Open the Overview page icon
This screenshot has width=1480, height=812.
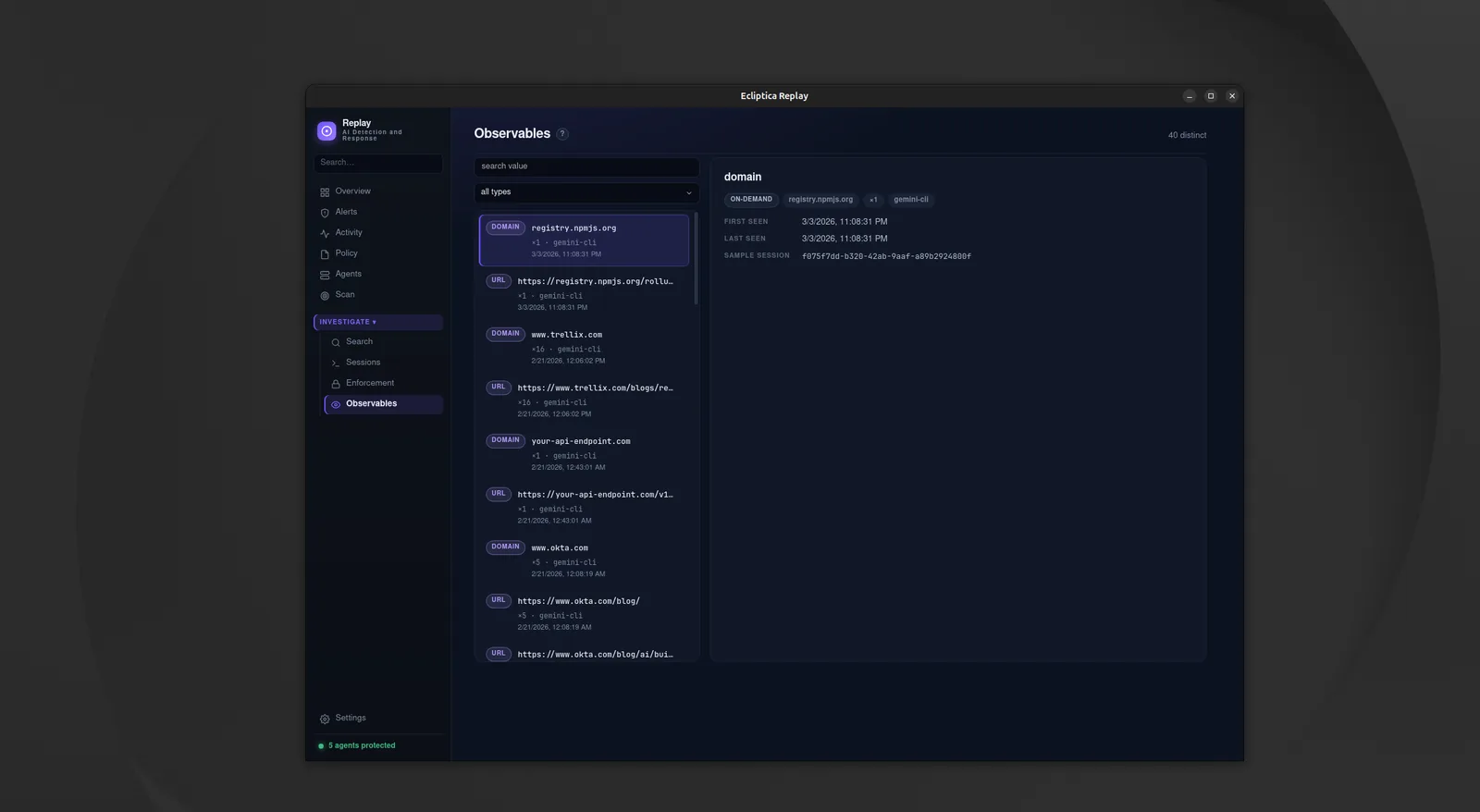coord(325,192)
